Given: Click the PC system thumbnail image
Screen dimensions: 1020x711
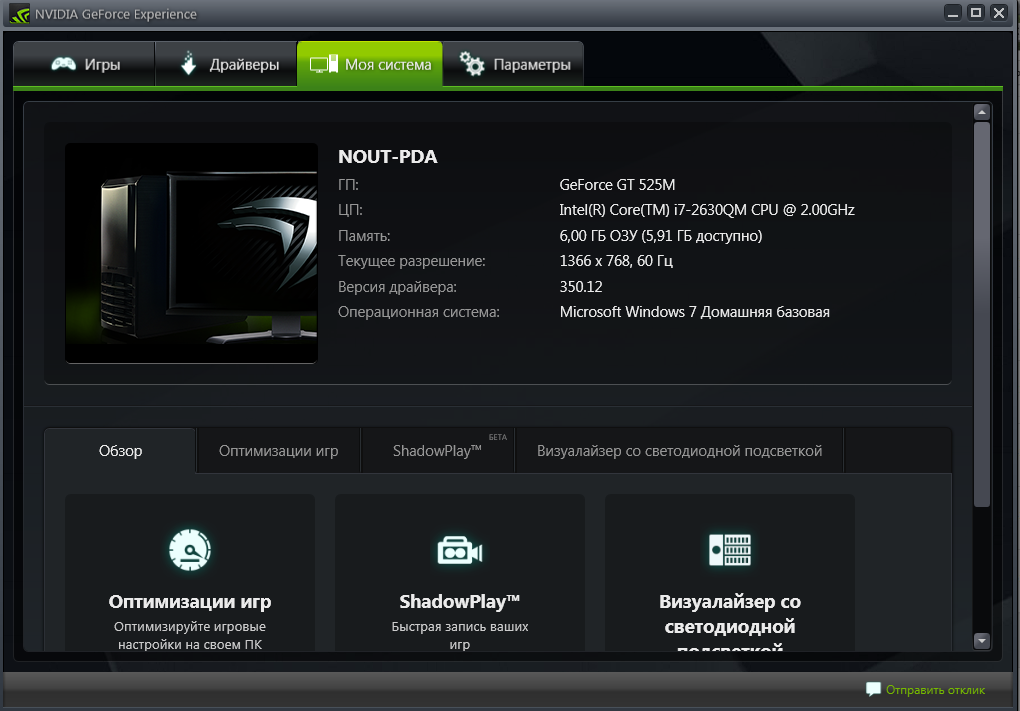Looking at the screenshot, I should (191, 253).
